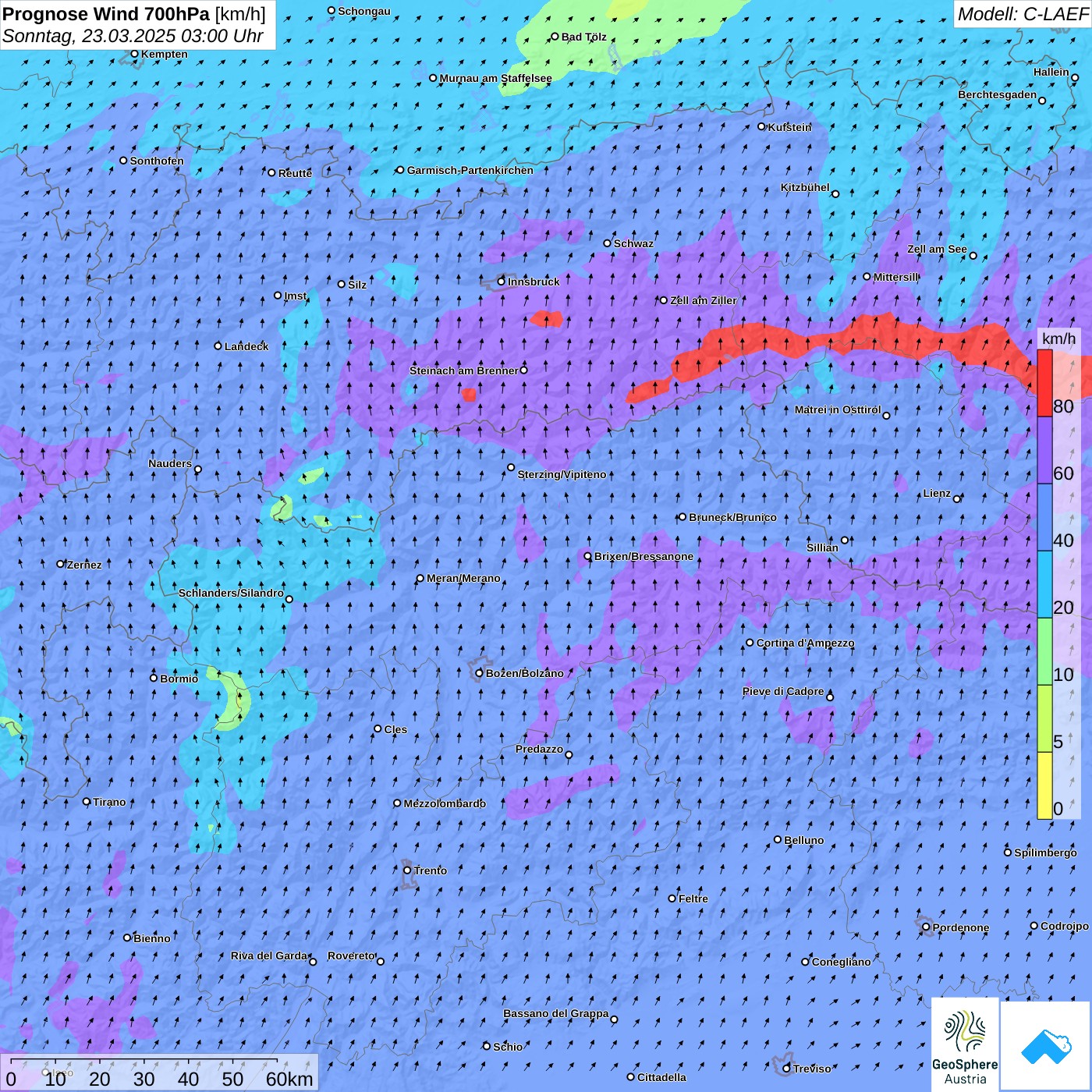Click the 'Mittersill' label
This screenshot has height=1092, width=1092.
895,277
